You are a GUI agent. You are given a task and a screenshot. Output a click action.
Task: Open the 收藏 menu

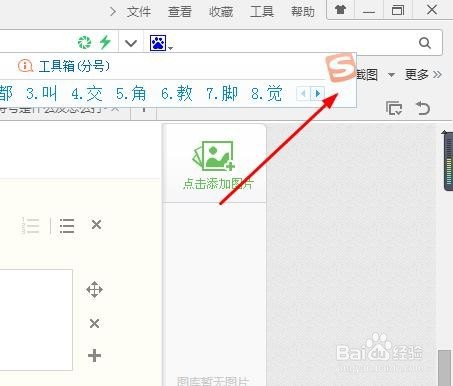(x=221, y=12)
